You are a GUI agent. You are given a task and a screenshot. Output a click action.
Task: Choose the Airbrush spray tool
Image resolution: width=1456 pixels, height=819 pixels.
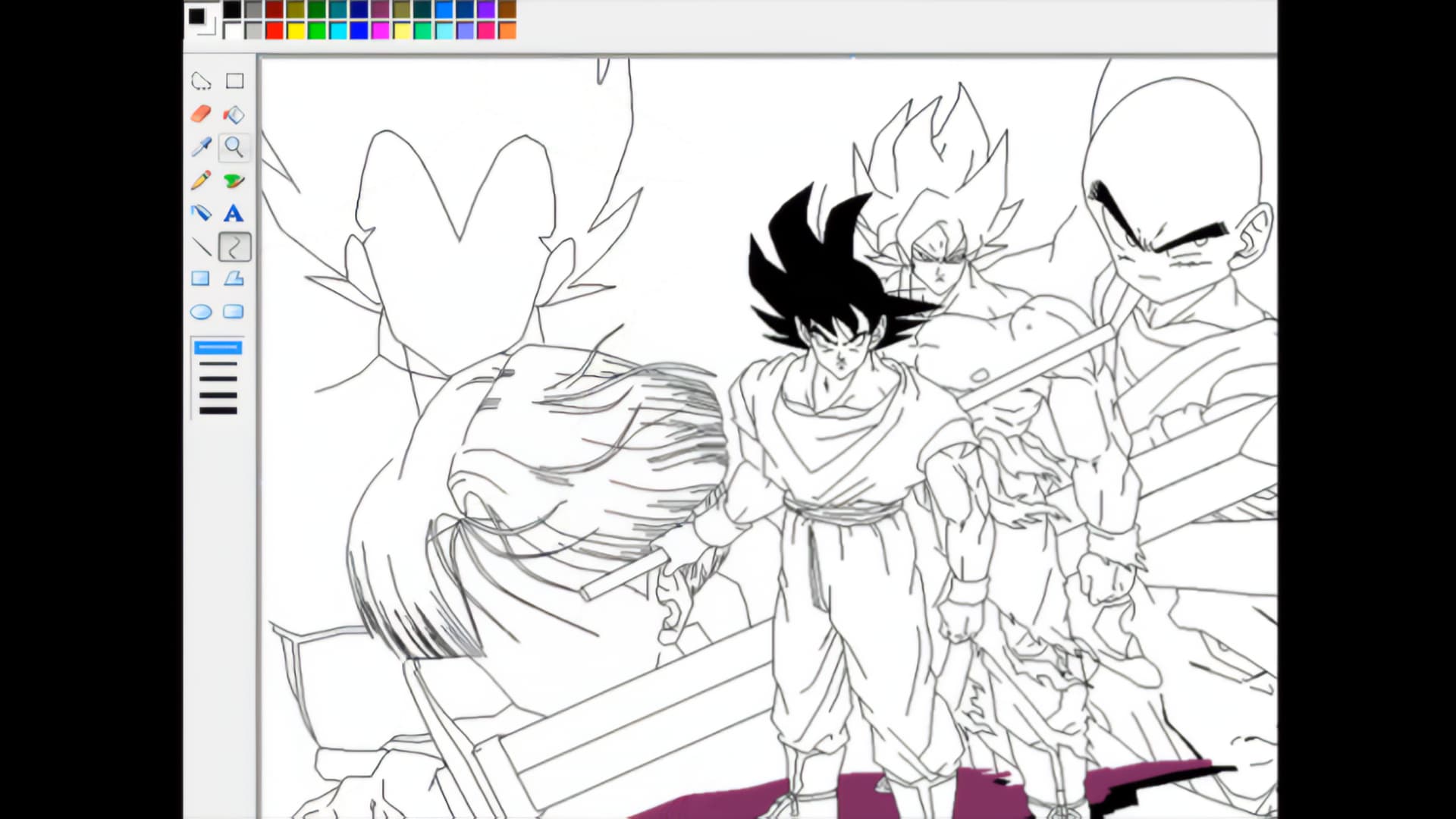[201, 213]
